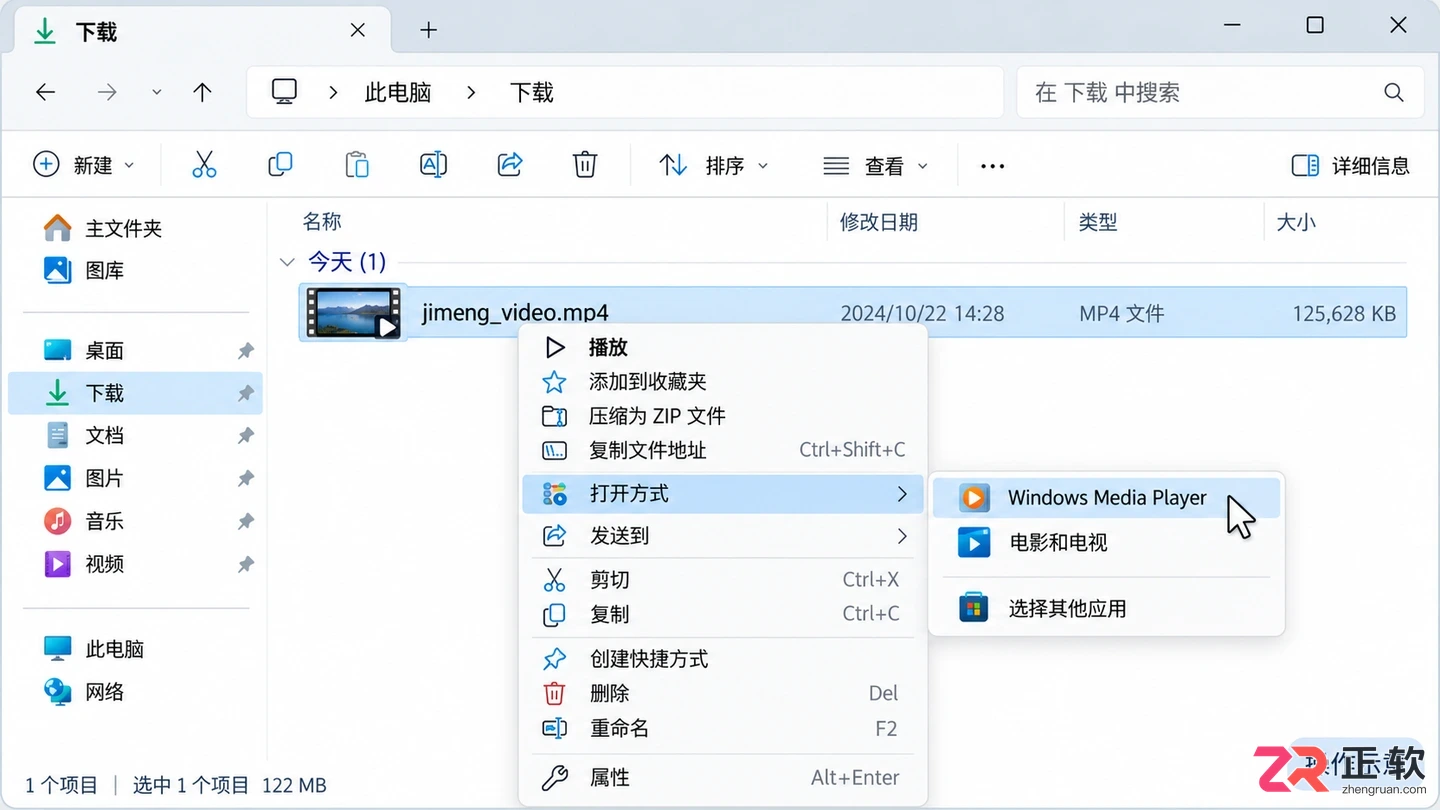This screenshot has width=1440, height=810.
Task: Open with 电影和电视
Action: (1106, 543)
